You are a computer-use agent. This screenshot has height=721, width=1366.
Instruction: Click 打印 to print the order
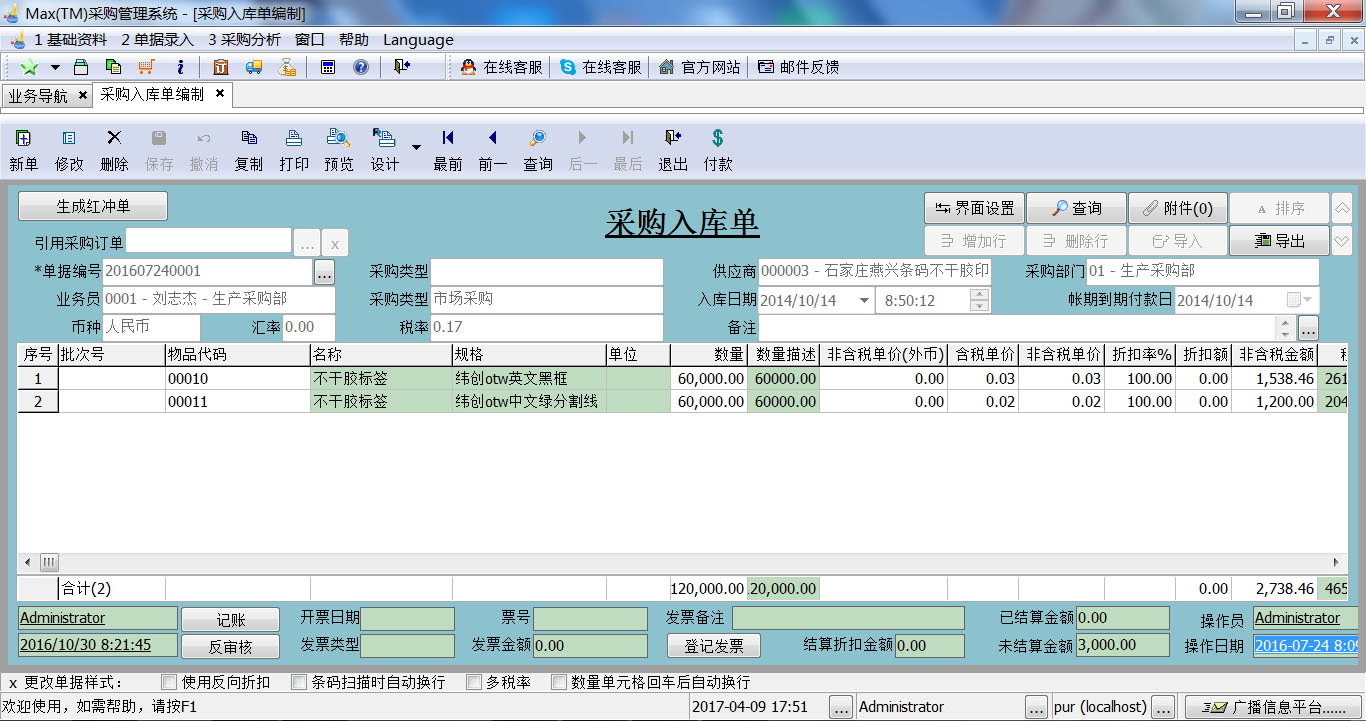(294, 150)
